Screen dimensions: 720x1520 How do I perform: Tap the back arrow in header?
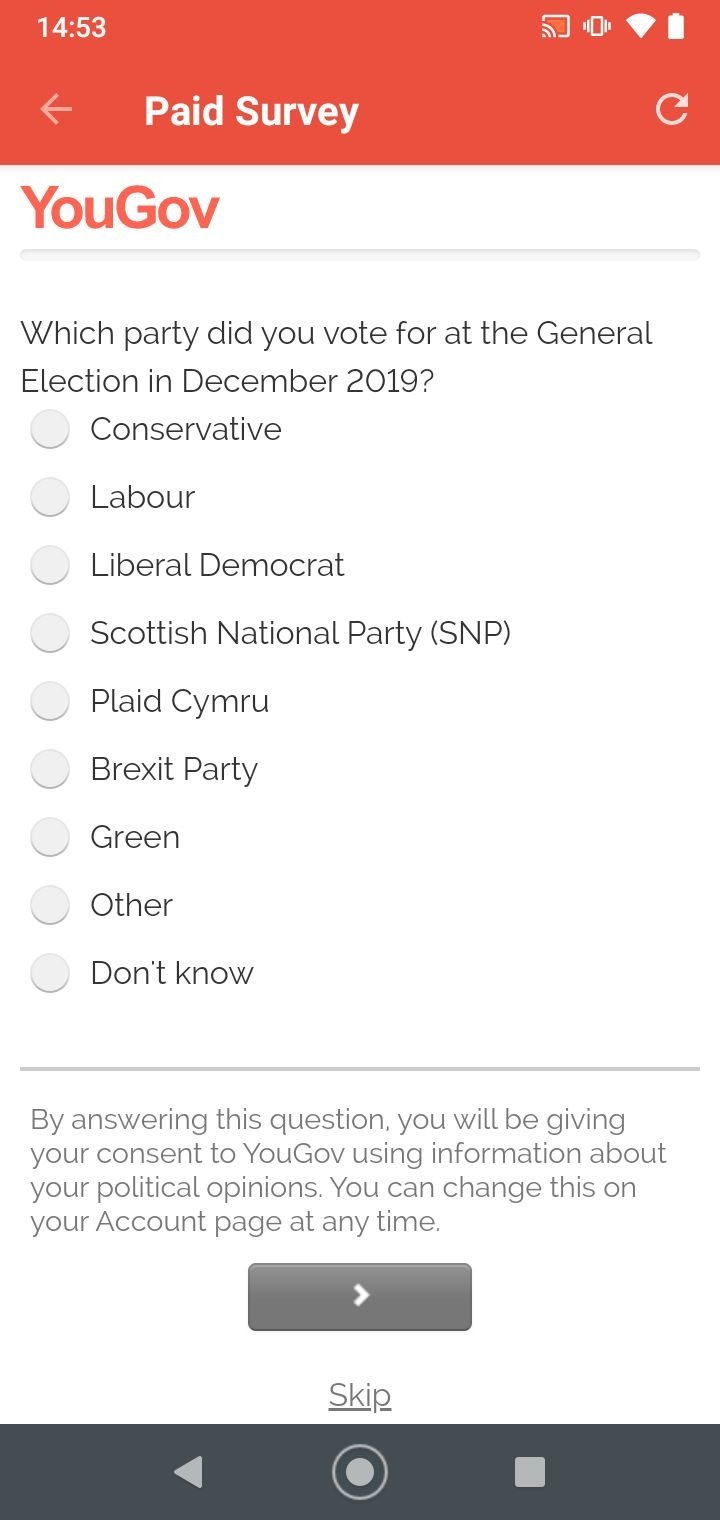click(x=56, y=110)
